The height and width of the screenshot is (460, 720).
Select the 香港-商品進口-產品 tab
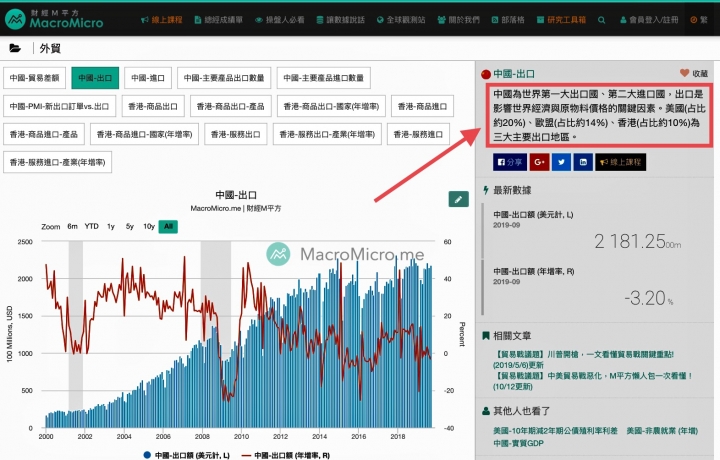pos(44,134)
